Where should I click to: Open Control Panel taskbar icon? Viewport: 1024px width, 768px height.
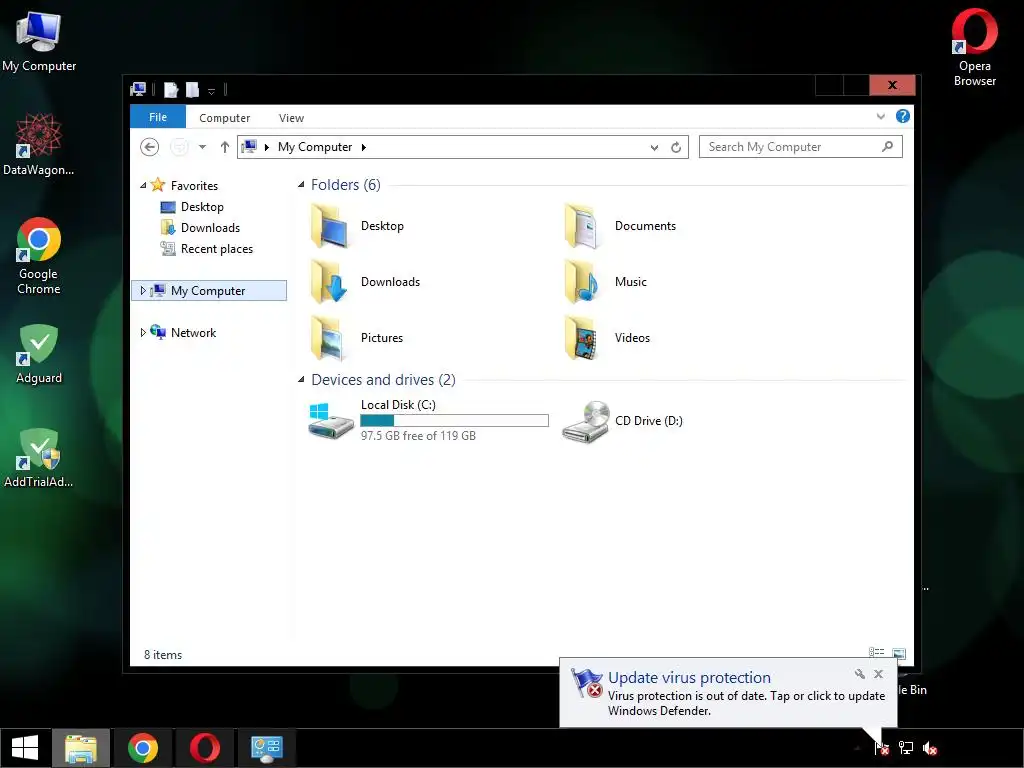pos(266,748)
